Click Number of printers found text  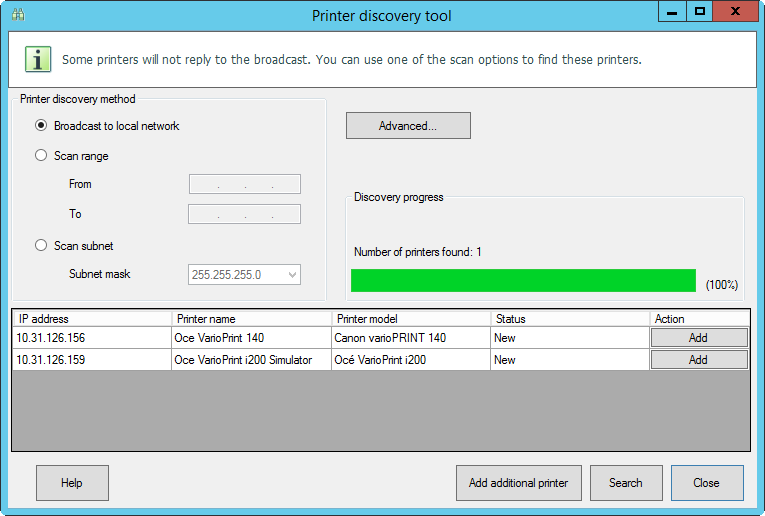tap(418, 252)
